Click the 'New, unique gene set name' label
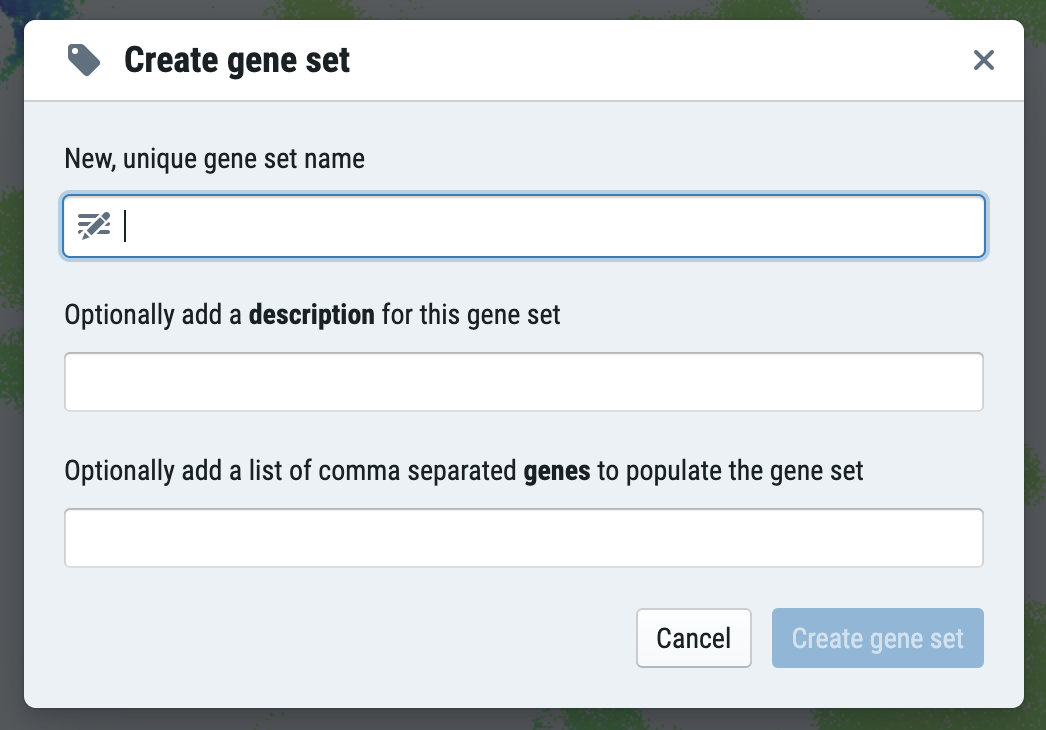 pos(214,159)
